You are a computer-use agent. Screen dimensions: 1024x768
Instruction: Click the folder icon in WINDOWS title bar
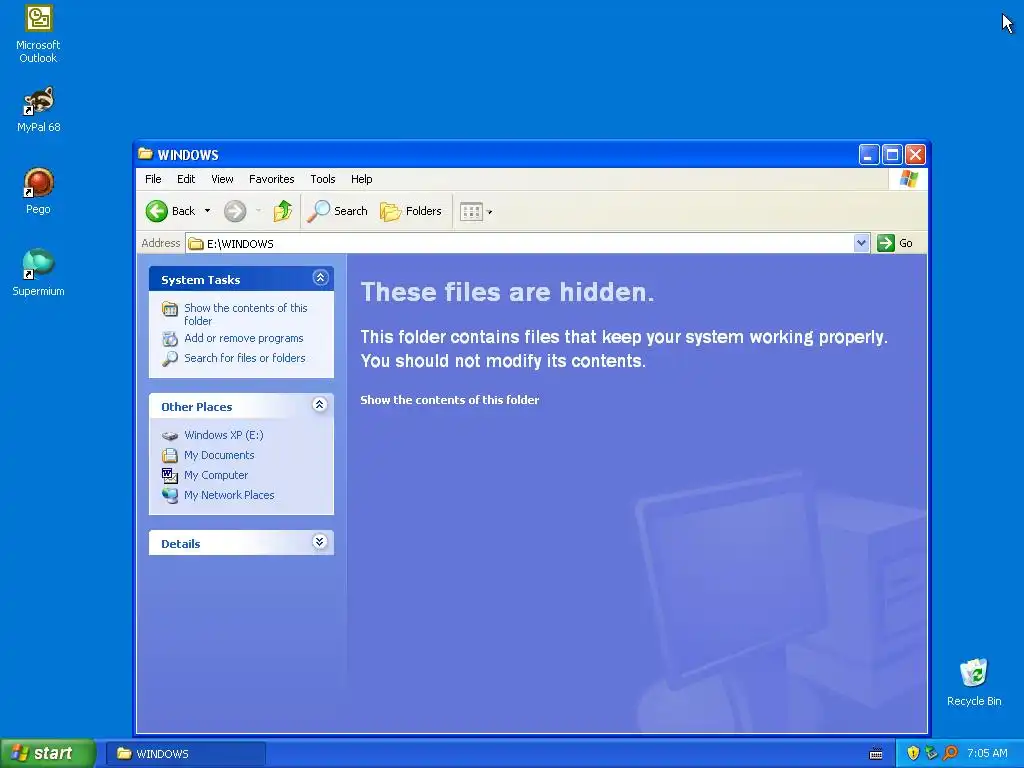coord(146,154)
